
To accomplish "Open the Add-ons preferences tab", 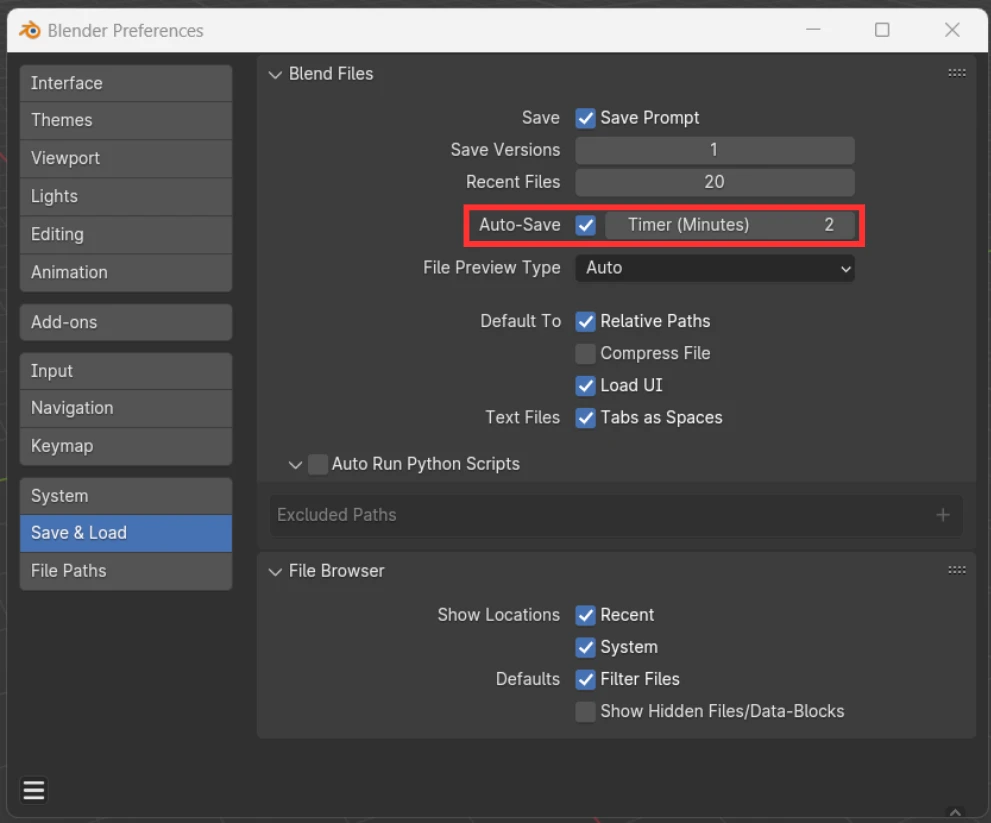I will [x=126, y=322].
